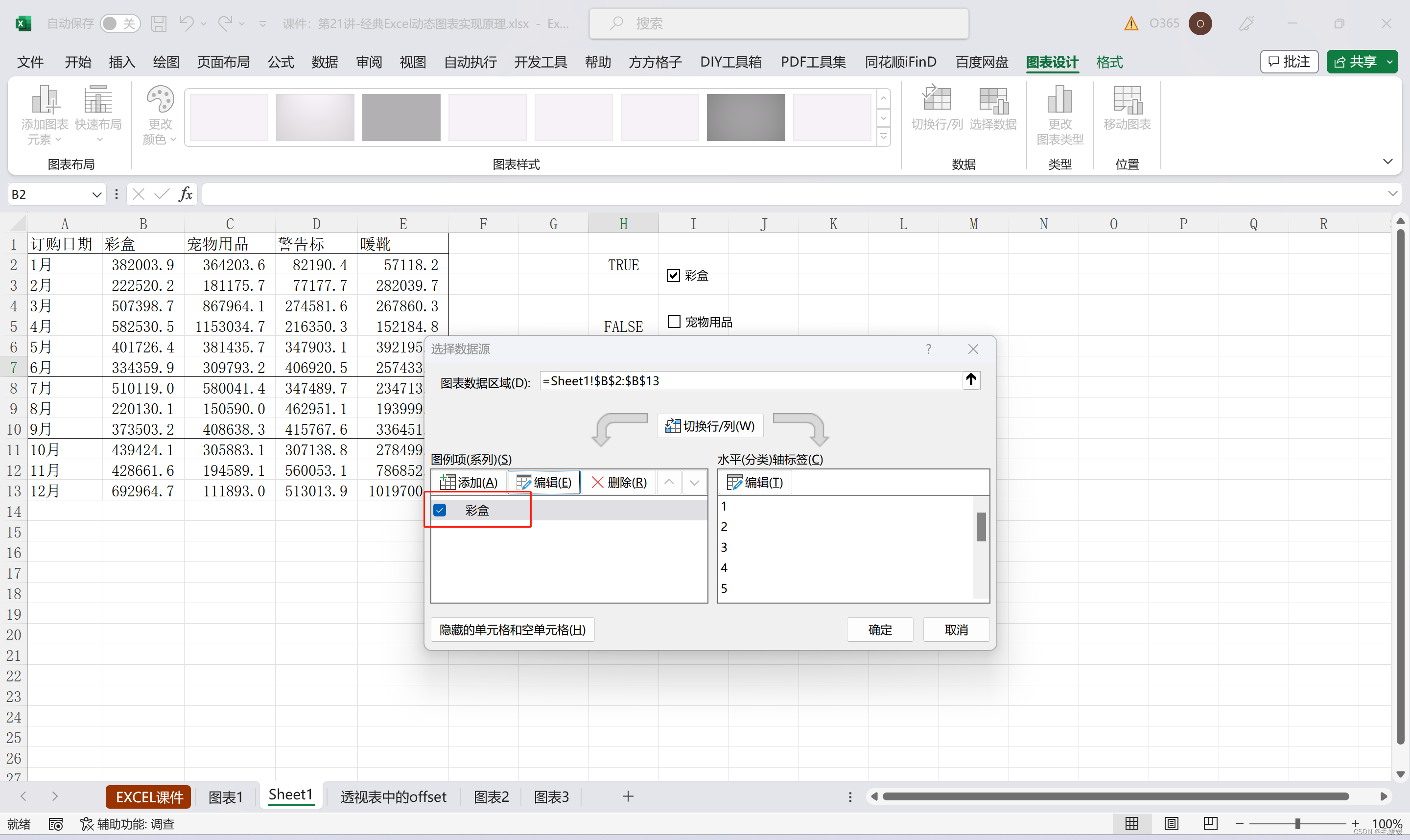The width and height of the screenshot is (1410, 840).
Task: Click the 批注 comments button
Action: (1289, 62)
